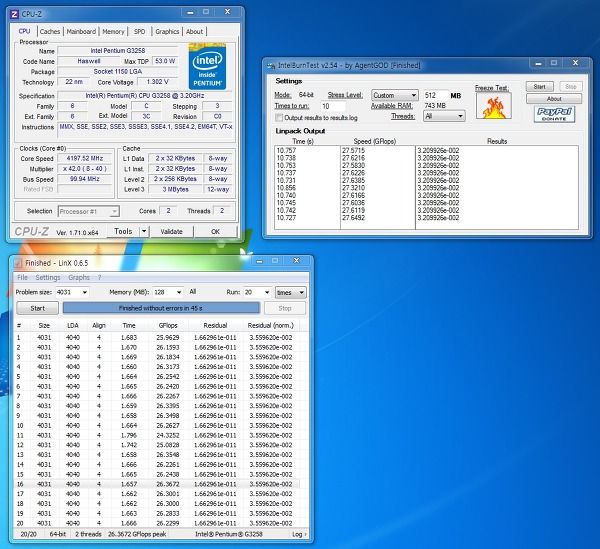Click the IntelBurnTest memory 512 MB field
600x549 pixels.
point(435,95)
